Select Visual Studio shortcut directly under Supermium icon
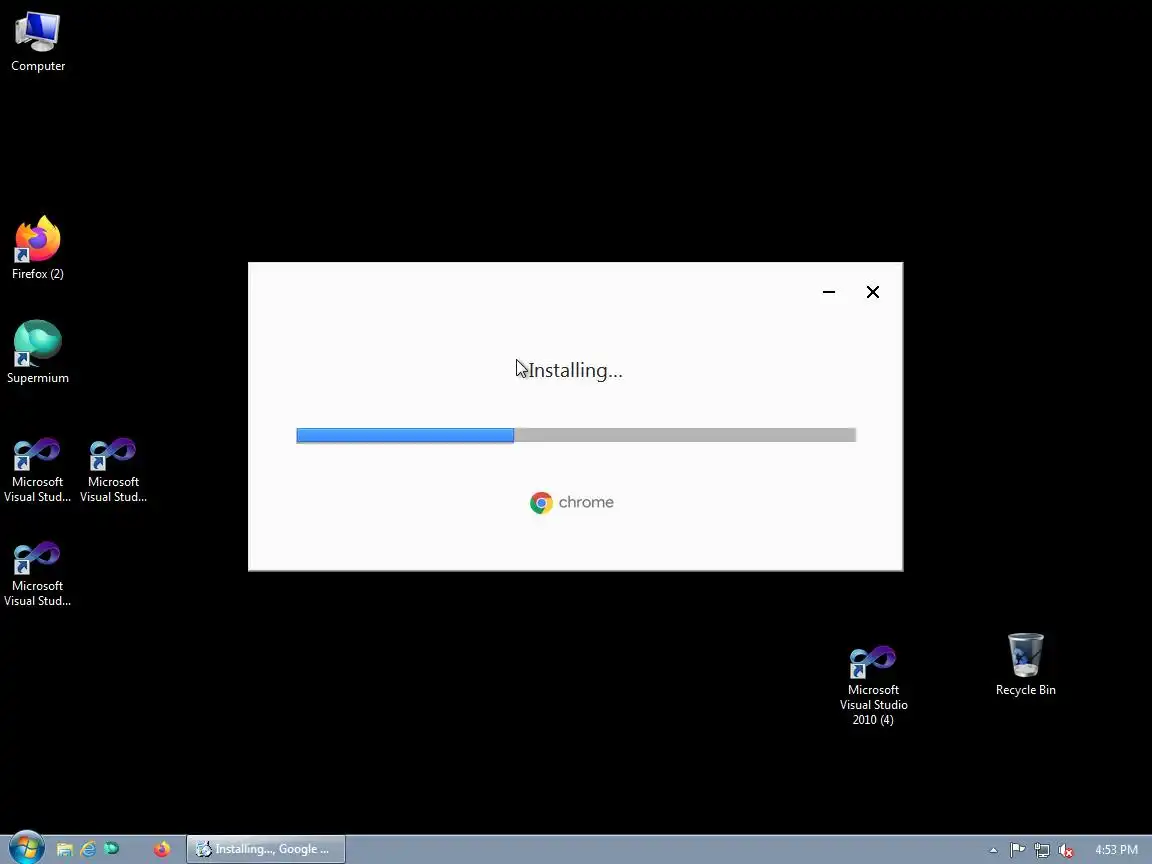The image size is (1152, 864). coord(37,470)
